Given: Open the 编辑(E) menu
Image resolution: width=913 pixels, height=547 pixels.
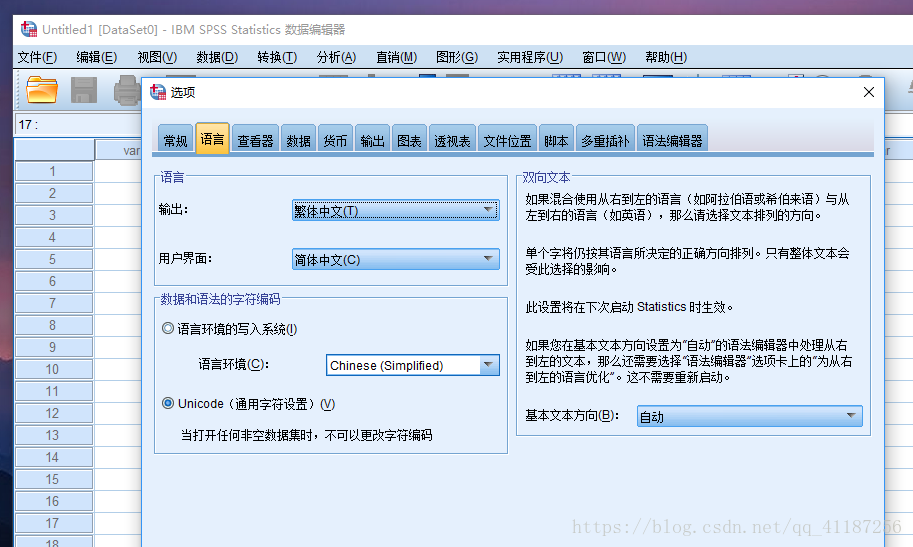Looking at the screenshot, I should pyautogui.click(x=97, y=57).
